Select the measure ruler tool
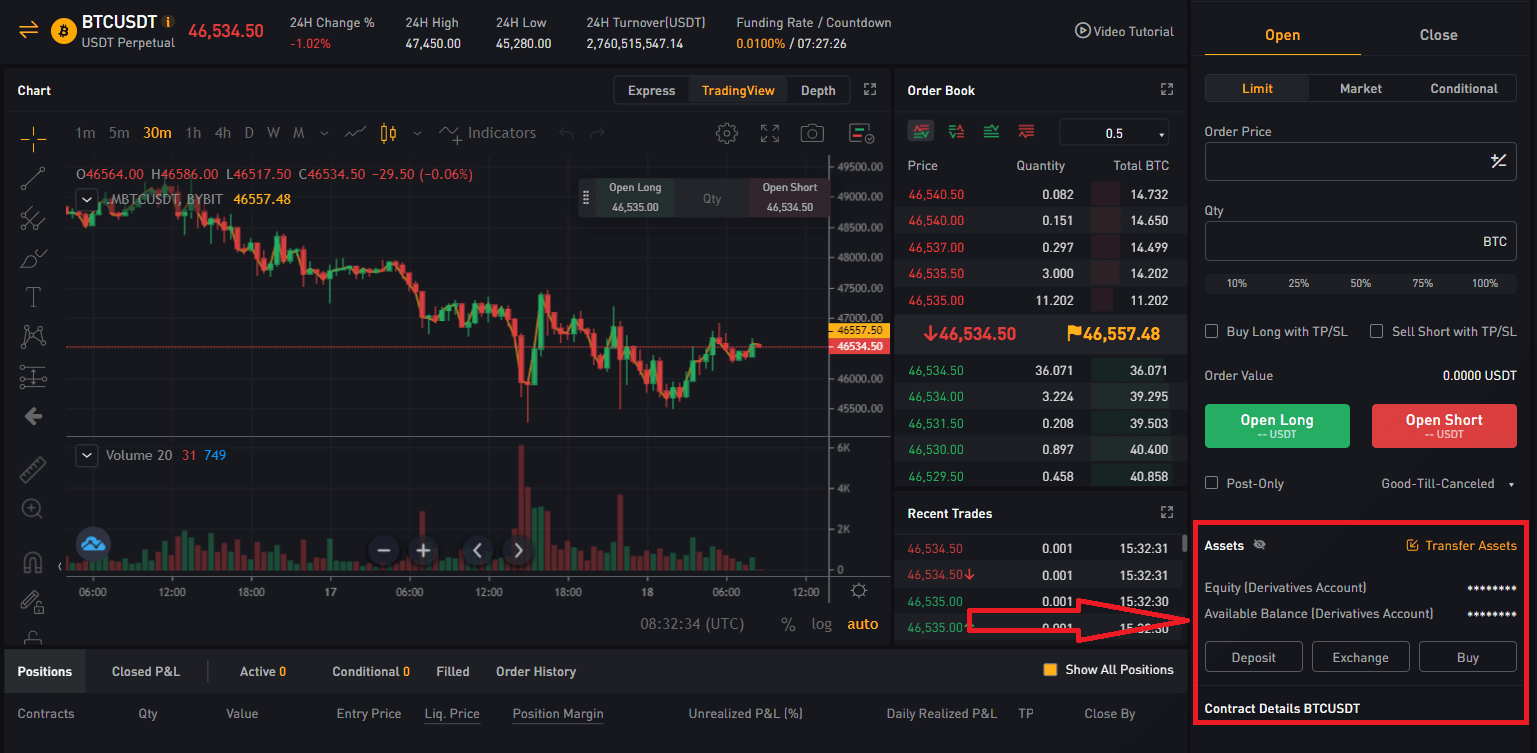1537x753 pixels. (x=33, y=469)
